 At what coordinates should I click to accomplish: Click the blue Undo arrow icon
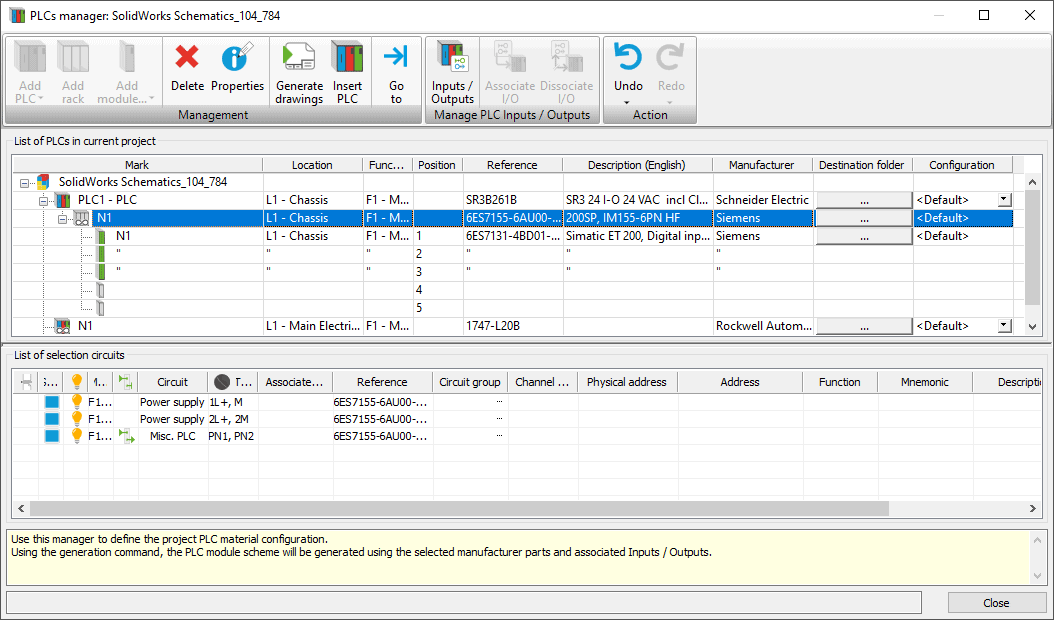628,57
